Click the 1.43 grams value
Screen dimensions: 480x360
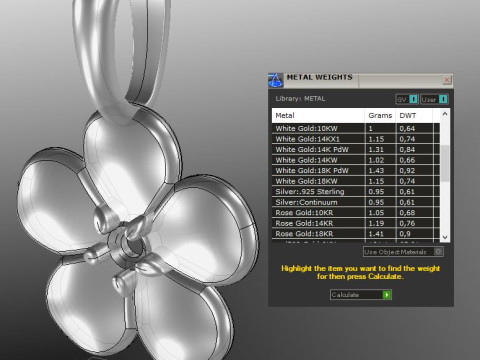pos(376,171)
